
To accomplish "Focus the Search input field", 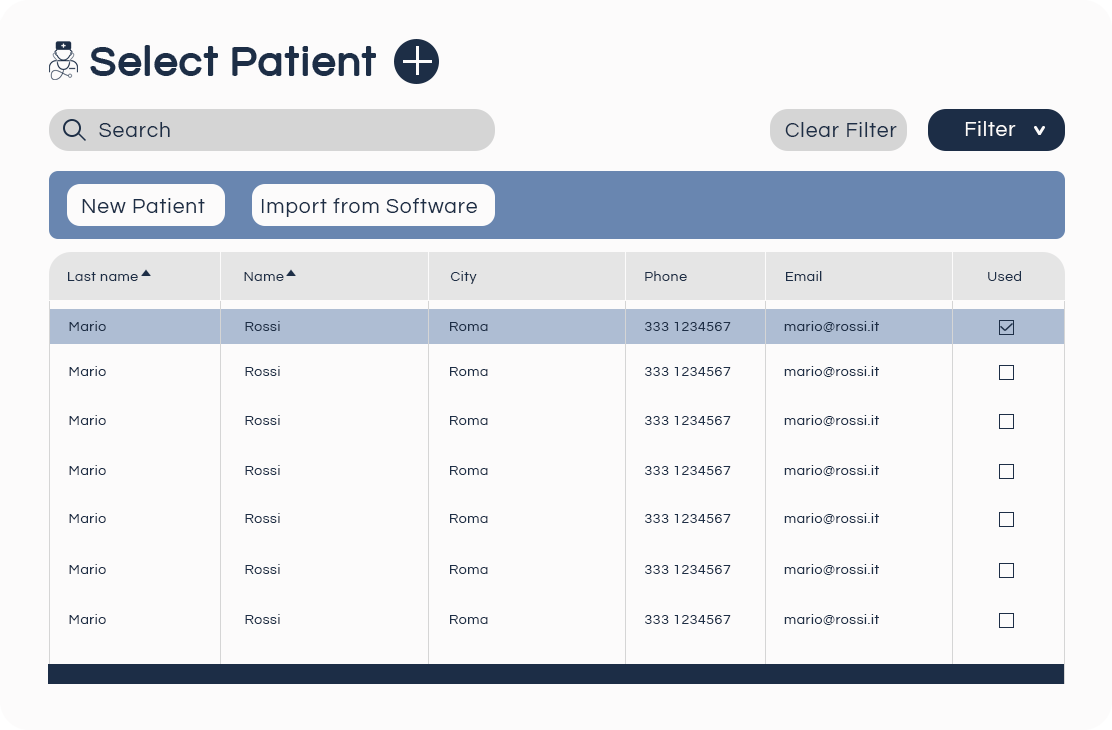I will [x=290, y=130].
